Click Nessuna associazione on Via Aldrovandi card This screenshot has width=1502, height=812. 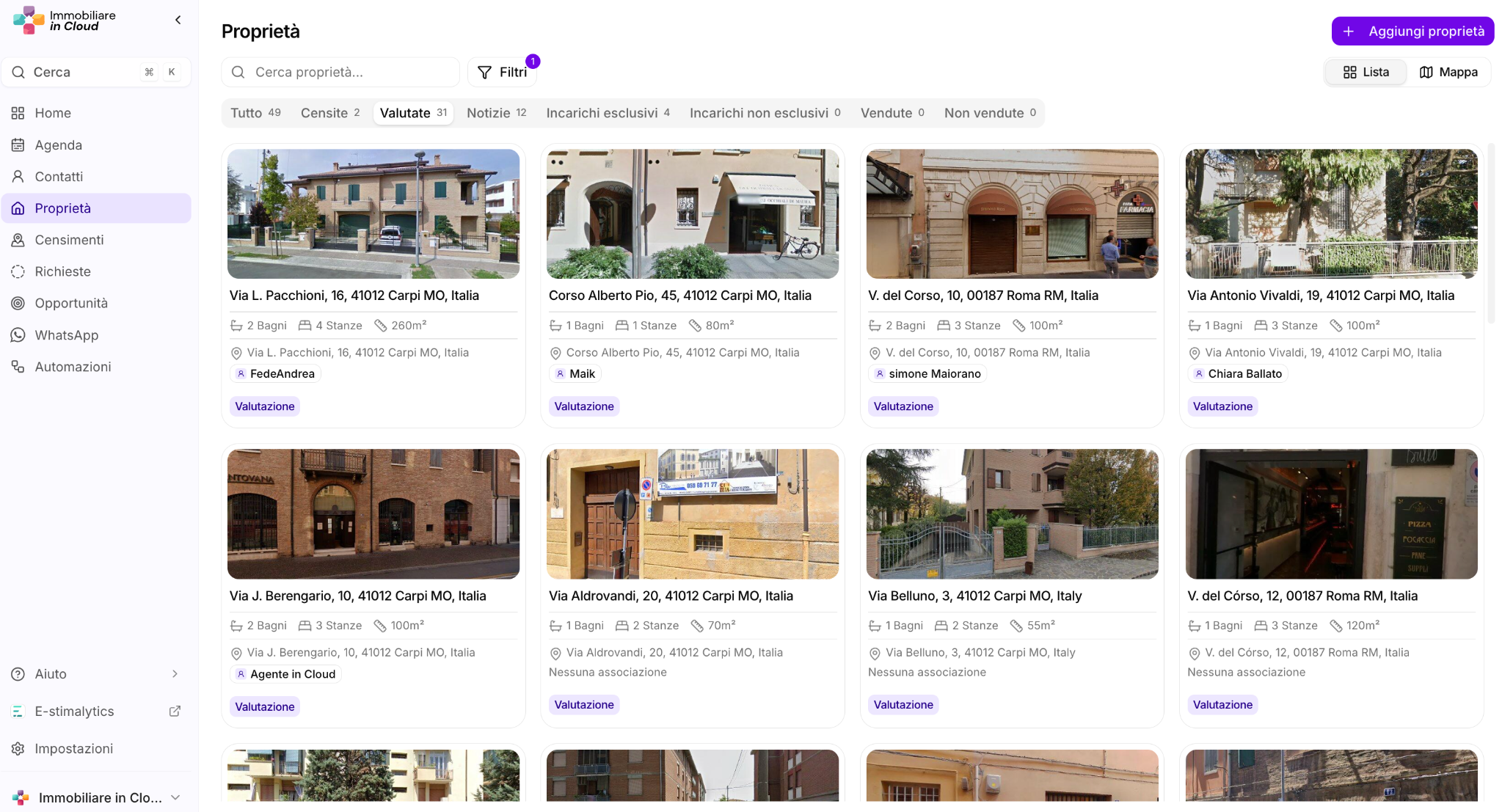click(608, 673)
